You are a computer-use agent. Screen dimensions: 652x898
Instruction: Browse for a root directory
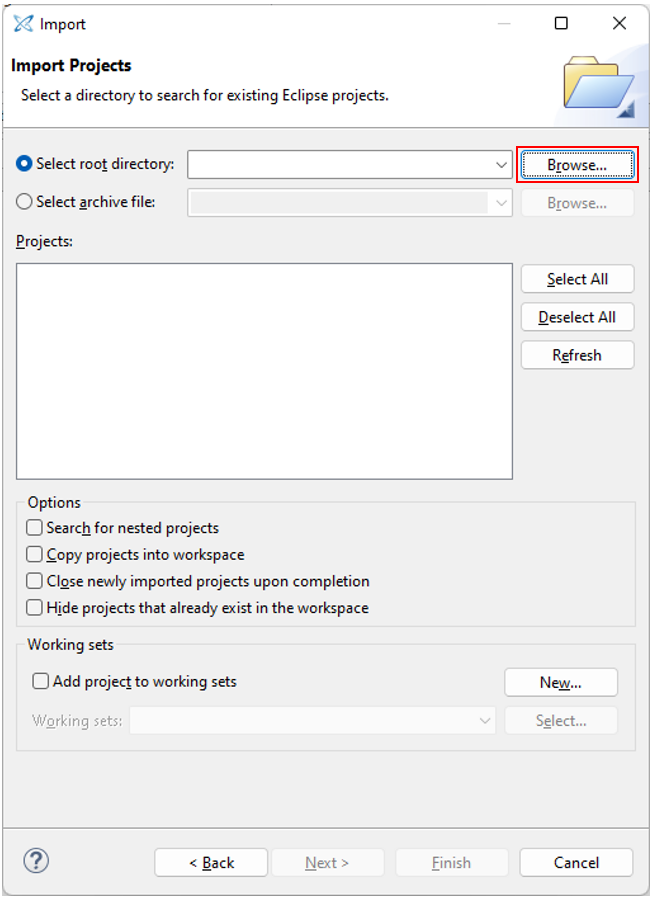pyautogui.click(x=577, y=165)
